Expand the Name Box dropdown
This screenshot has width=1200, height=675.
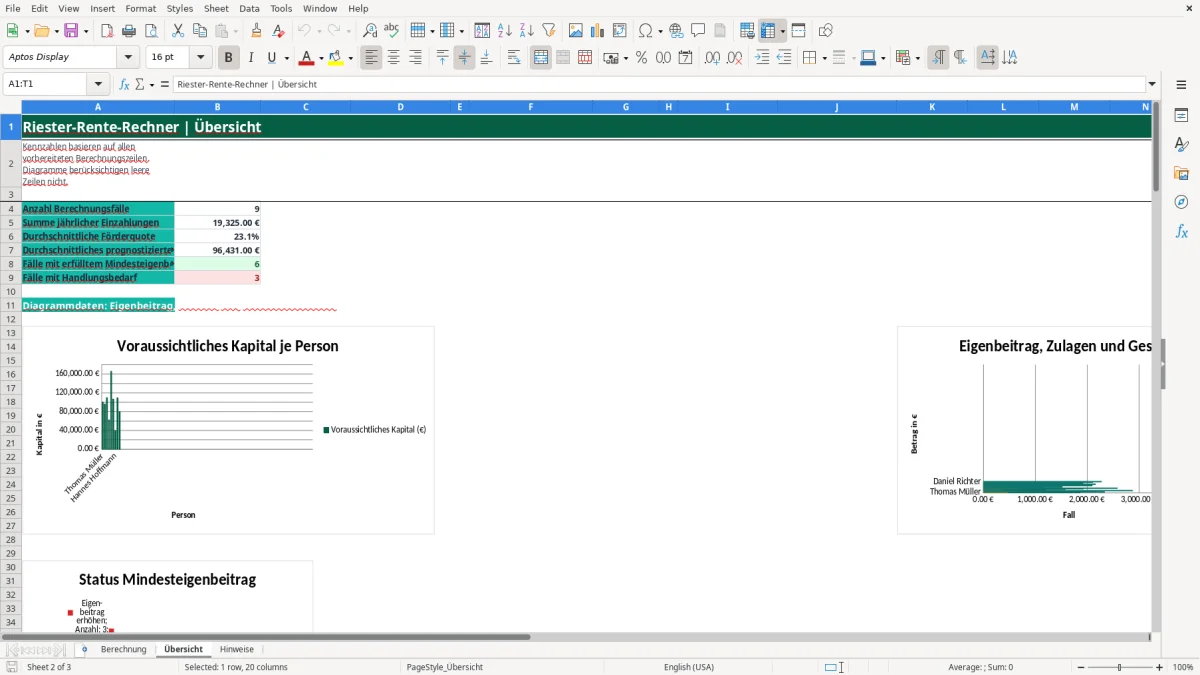[x=98, y=85]
